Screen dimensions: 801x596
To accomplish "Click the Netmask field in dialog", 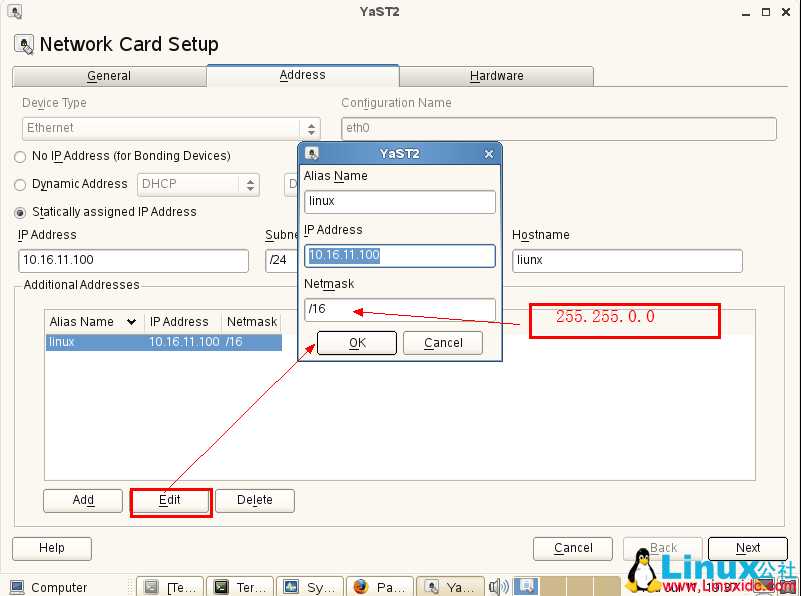I will pos(399,309).
